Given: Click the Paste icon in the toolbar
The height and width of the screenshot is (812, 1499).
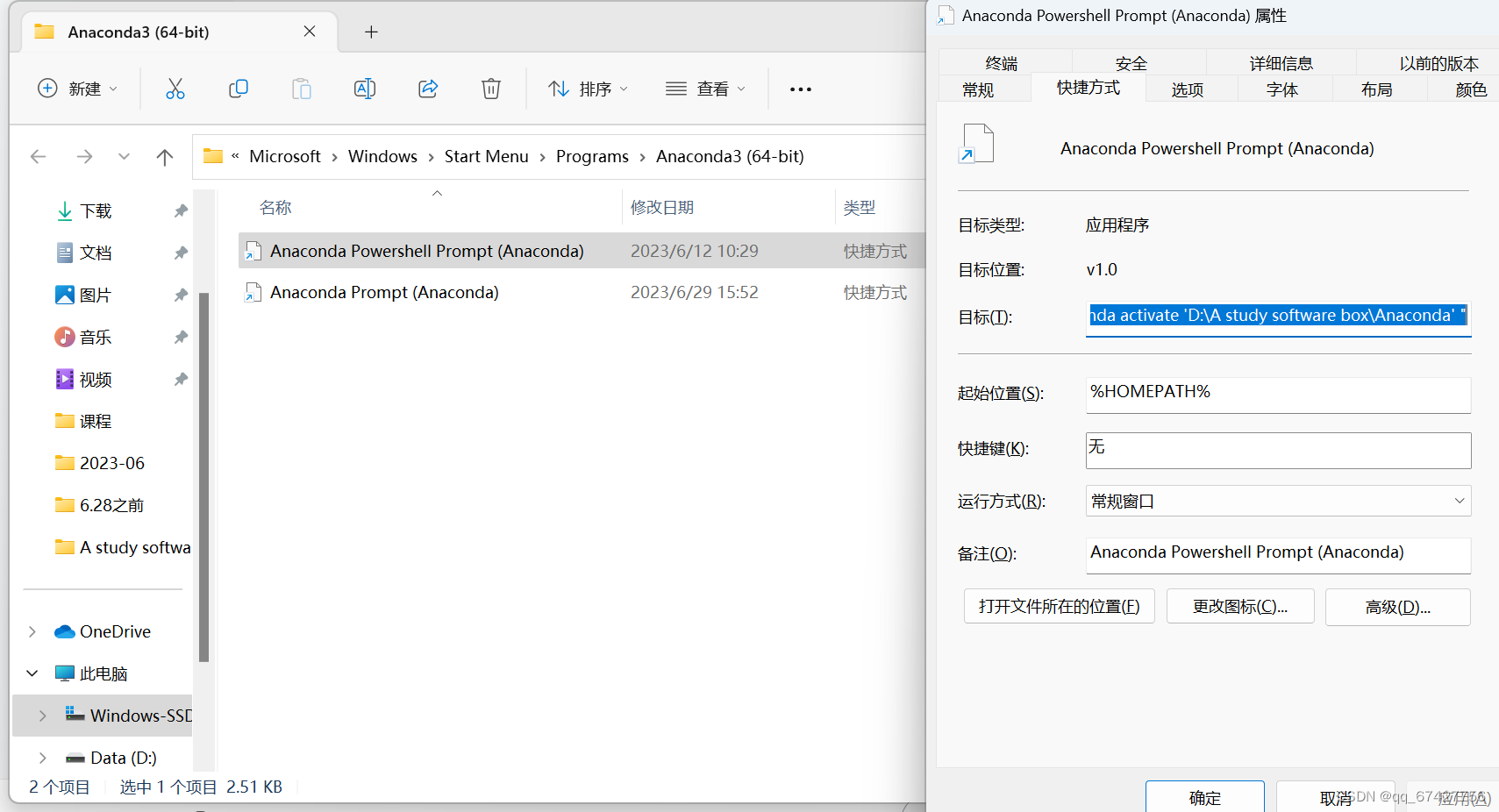Looking at the screenshot, I should click(x=301, y=89).
